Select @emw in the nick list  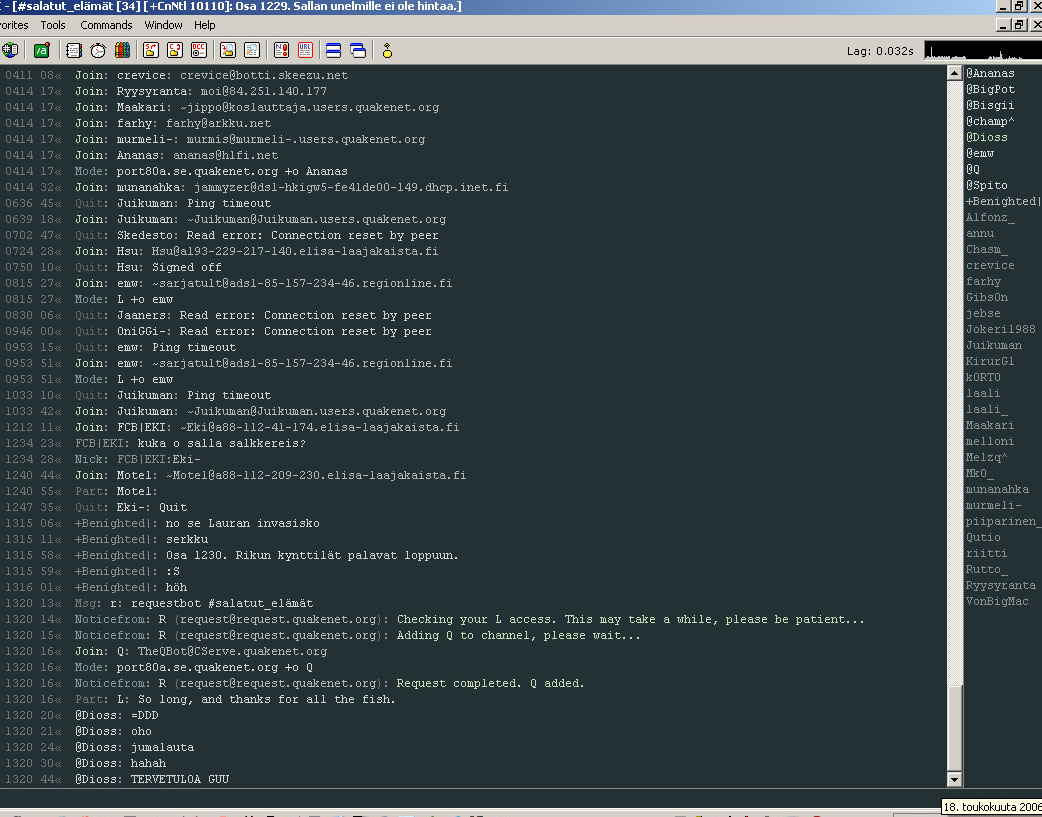click(x=980, y=153)
